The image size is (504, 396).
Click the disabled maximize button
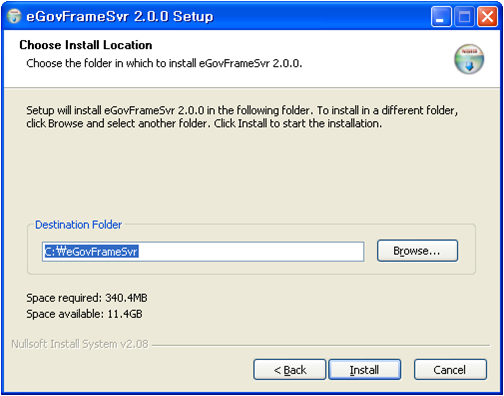pyautogui.click(x=464, y=16)
